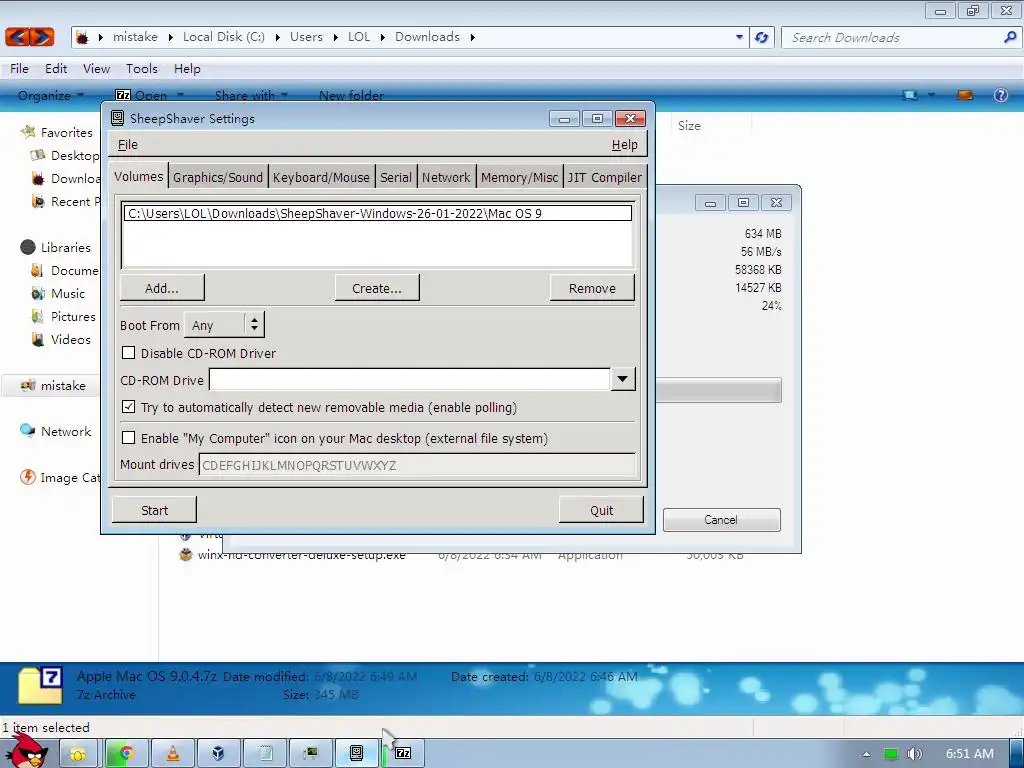Toggle the preview pane icon
1024x768 pixels.
click(965, 95)
